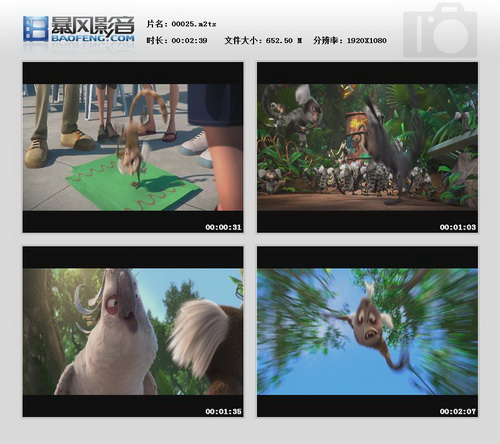The height and width of the screenshot is (444, 500).
Task: Click the 00:00:31 timestamp label
Action: coord(223,227)
